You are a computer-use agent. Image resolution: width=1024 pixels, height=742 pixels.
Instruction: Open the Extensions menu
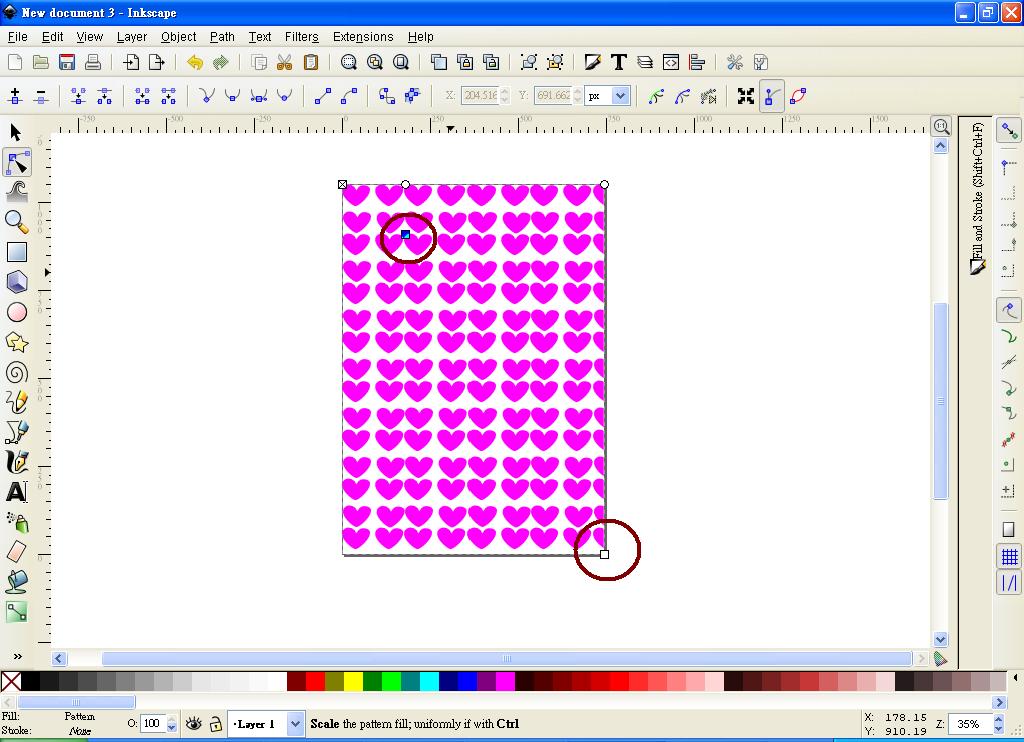point(362,36)
